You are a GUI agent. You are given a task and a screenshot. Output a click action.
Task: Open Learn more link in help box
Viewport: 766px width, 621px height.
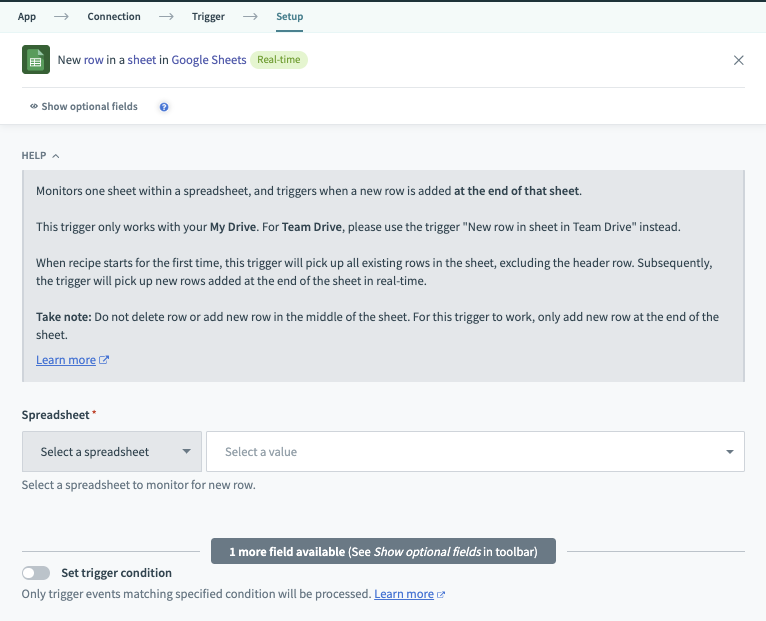point(66,360)
